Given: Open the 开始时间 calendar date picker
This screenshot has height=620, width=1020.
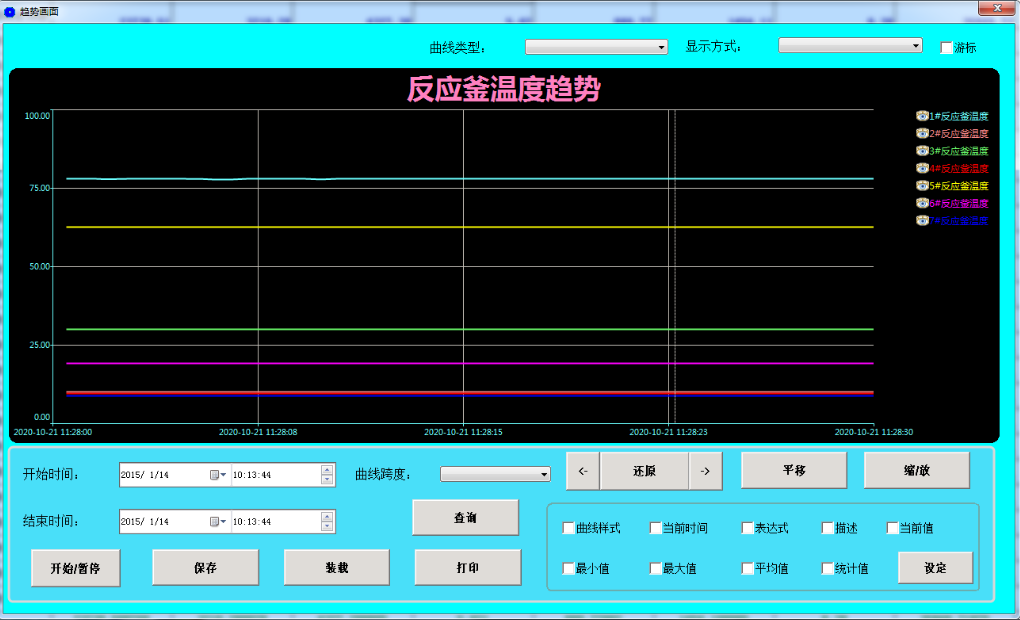Looking at the screenshot, I should pos(218,475).
